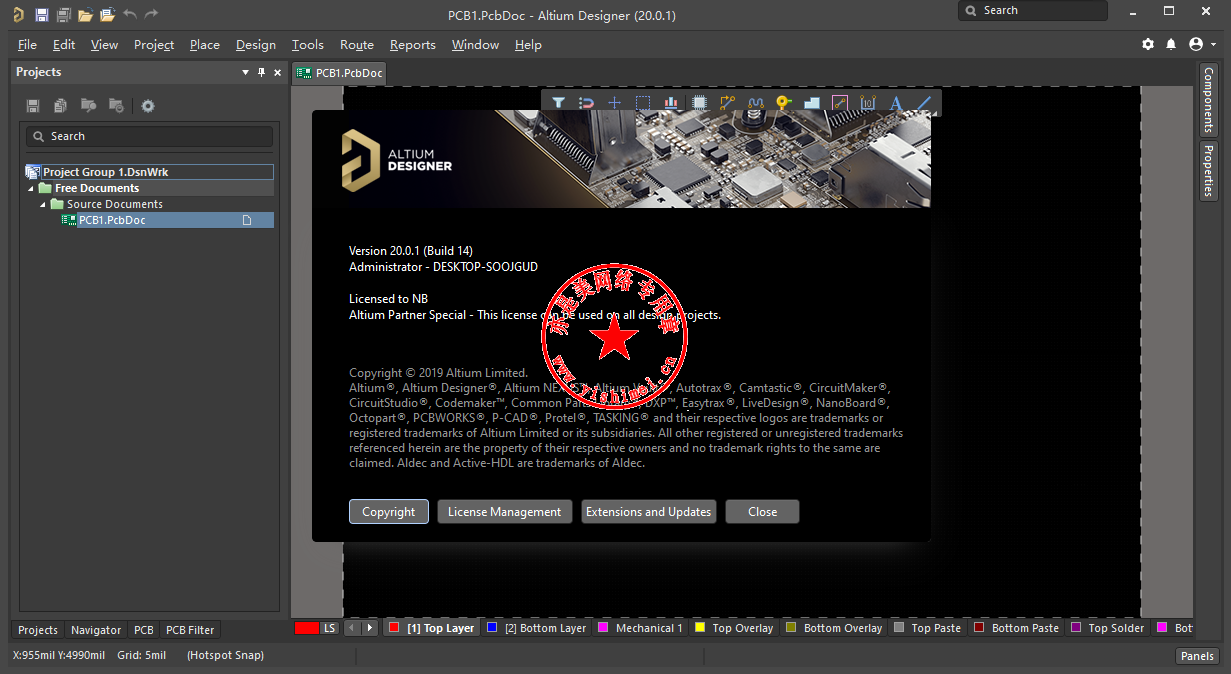Viewport: 1231px width, 674px height.
Task: Click the Projects panel compile documents icon
Action: 61,106
